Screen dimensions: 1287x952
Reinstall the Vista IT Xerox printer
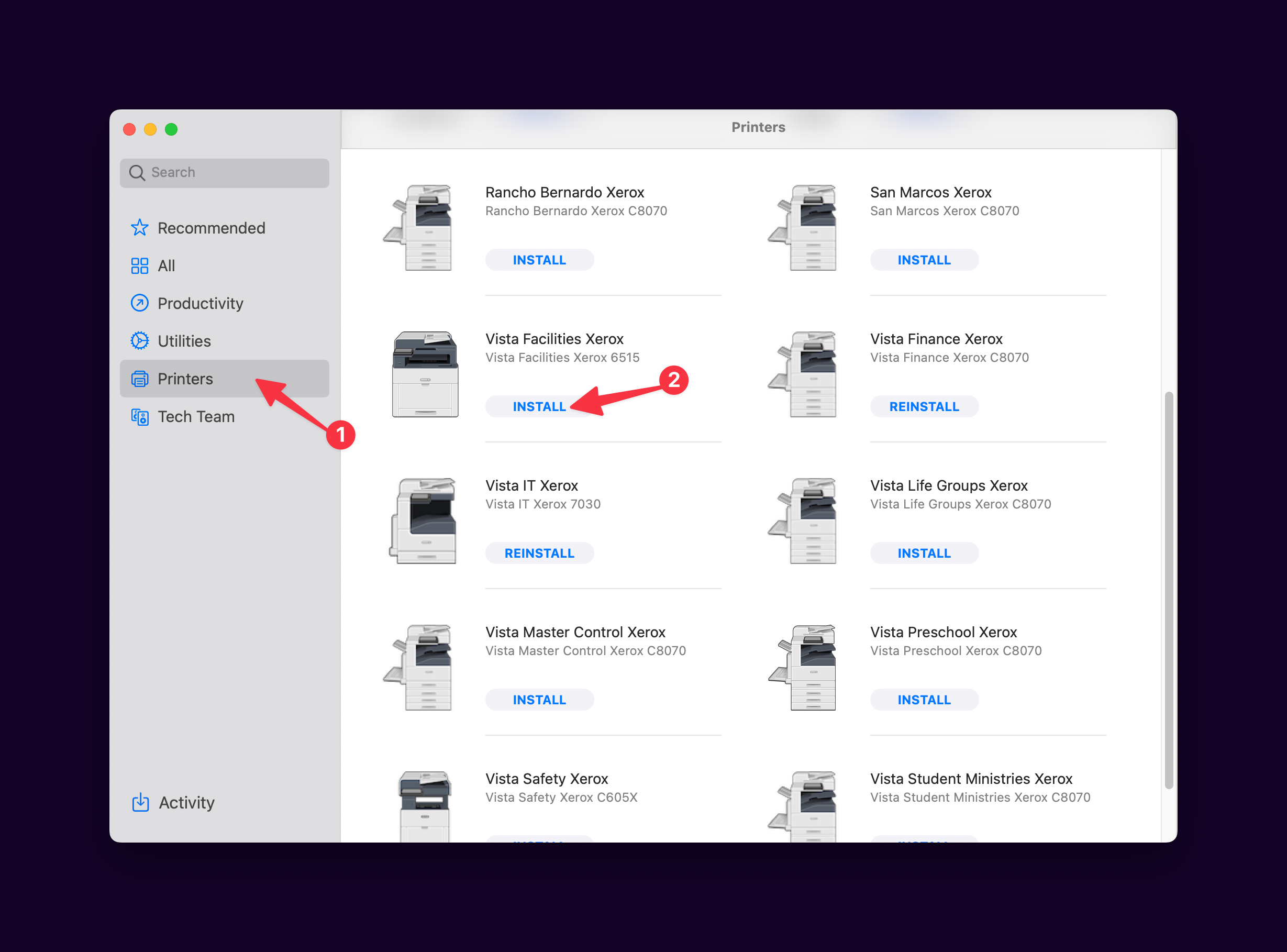click(x=539, y=553)
